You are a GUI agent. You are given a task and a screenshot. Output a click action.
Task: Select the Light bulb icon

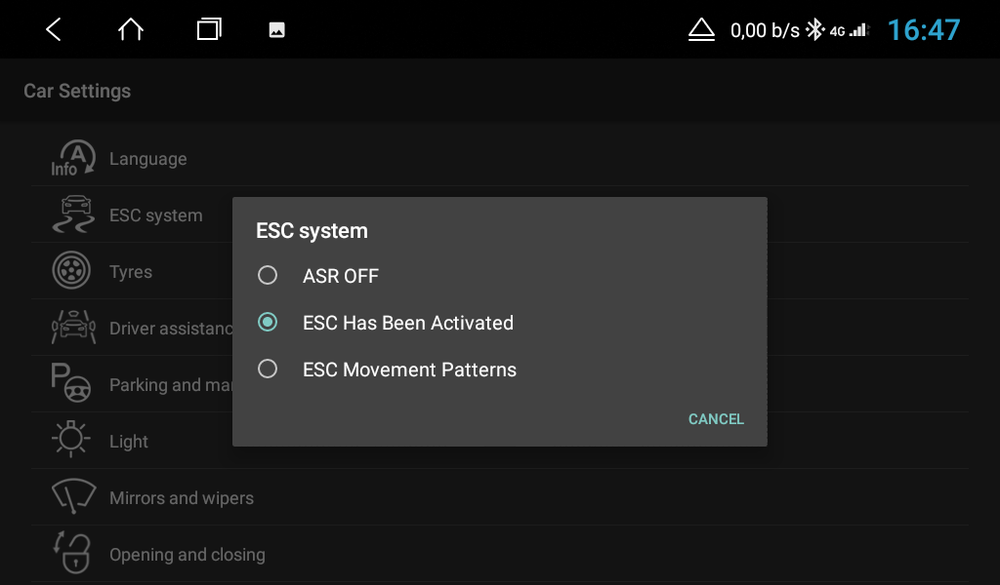click(70, 441)
